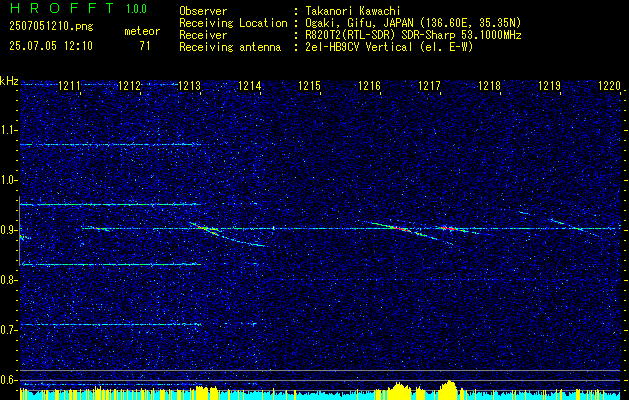The image size is (629, 400).
Task: Click the Receiving antenna label
Action: coord(230,47)
